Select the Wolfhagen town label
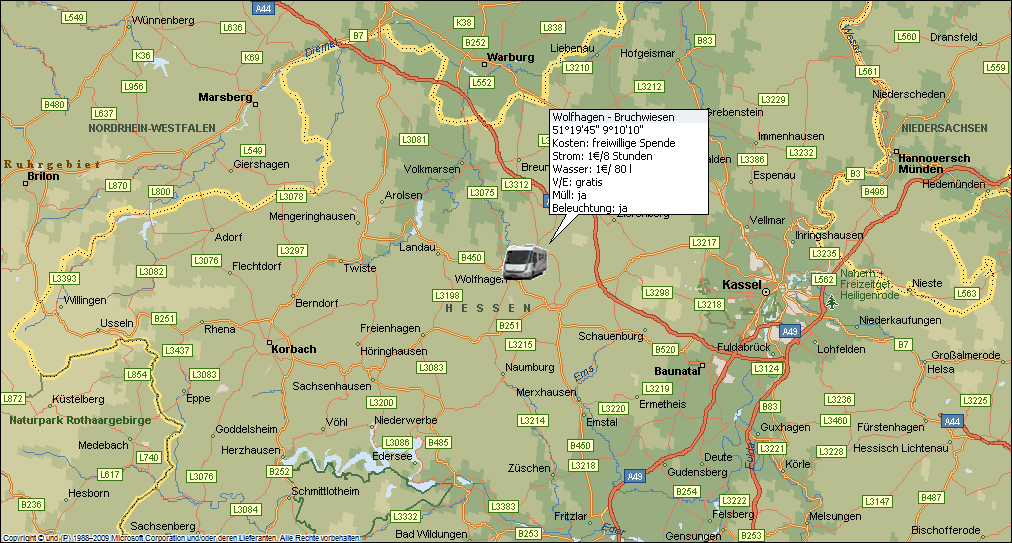 pyautogui.click(x=480, y=280)
